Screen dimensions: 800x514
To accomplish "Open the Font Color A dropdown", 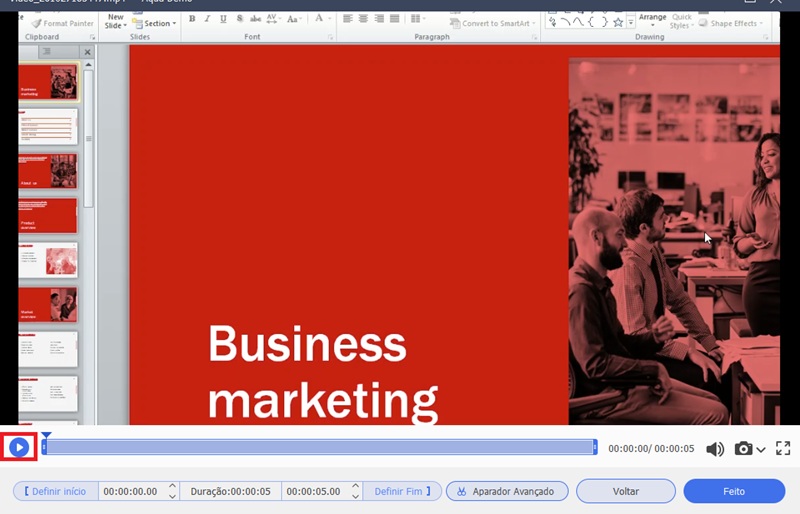I will [322, 18].
